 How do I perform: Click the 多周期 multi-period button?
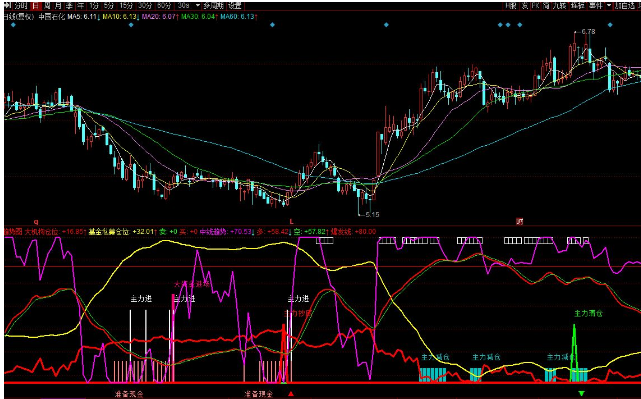(214, 6)
